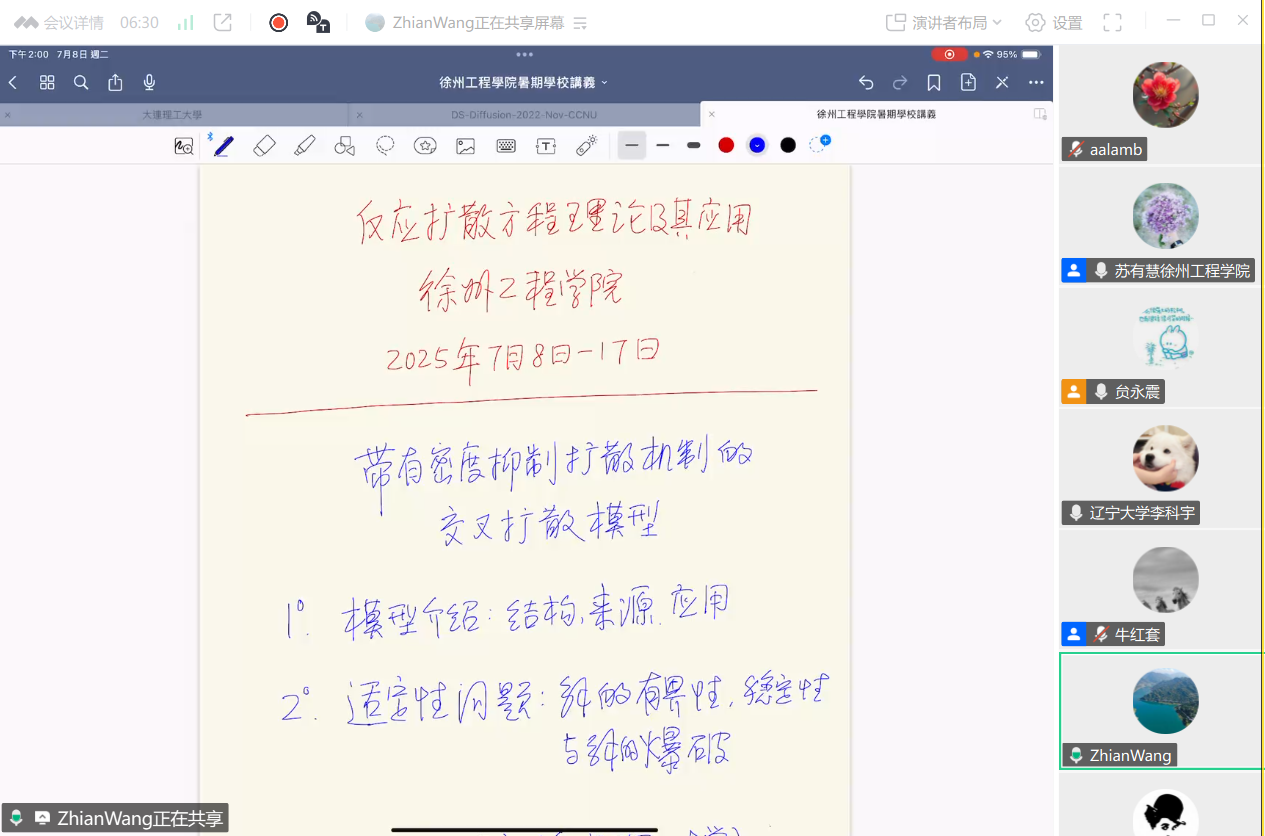Activate the laser pointer tool
Screen dimensions: 1265x836
pos(587,146)
